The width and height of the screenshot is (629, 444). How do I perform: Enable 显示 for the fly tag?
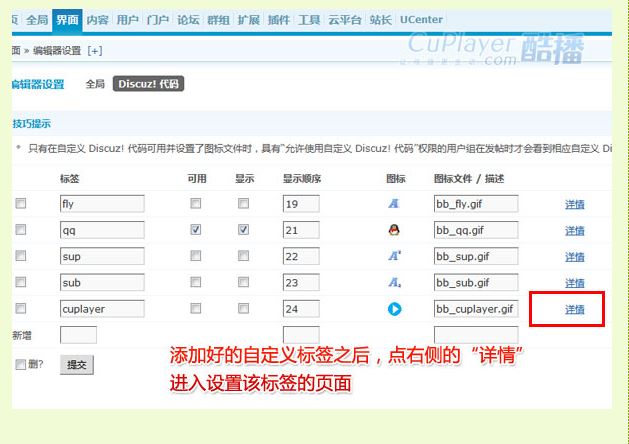(243, 203)
